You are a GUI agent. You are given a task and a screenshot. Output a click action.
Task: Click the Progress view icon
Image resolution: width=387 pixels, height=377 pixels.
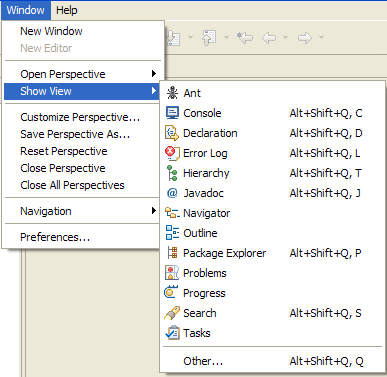click(171, 292)
